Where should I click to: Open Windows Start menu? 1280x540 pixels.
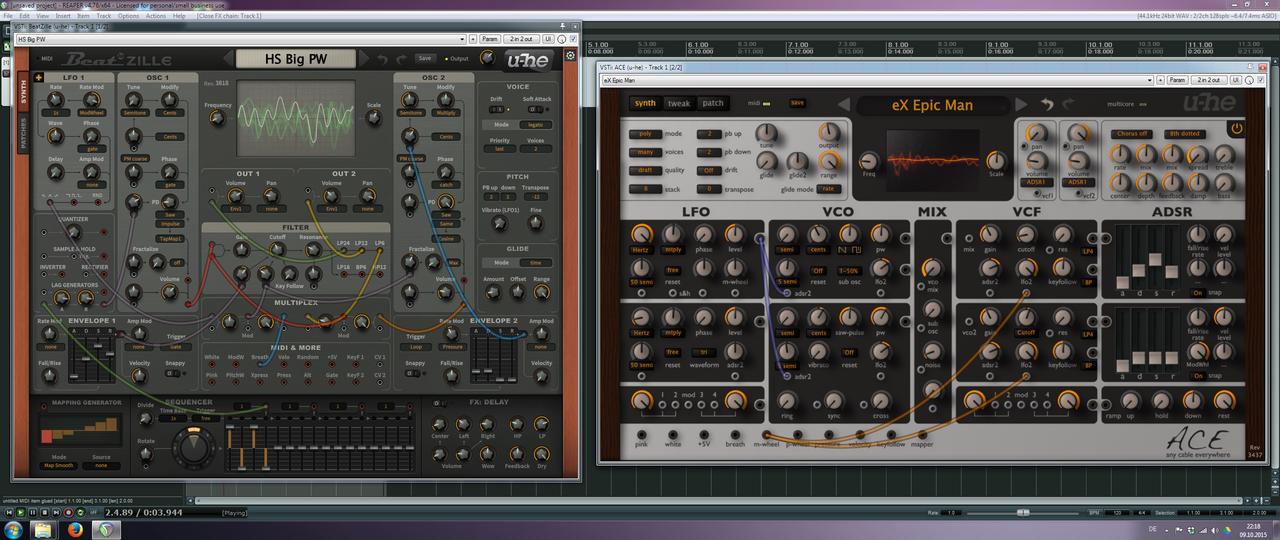tap(14, 529)
